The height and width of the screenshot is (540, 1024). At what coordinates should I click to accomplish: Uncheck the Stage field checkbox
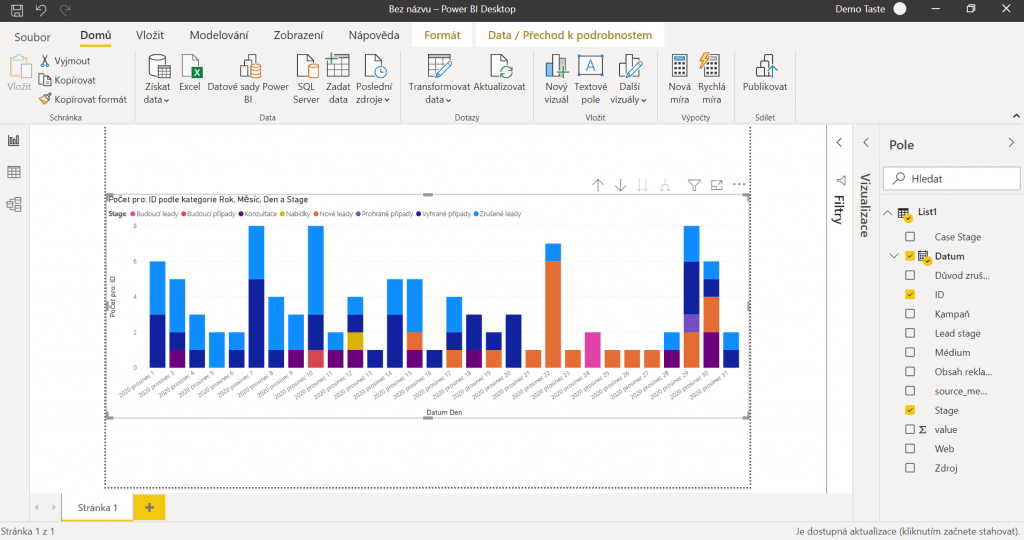910,410
